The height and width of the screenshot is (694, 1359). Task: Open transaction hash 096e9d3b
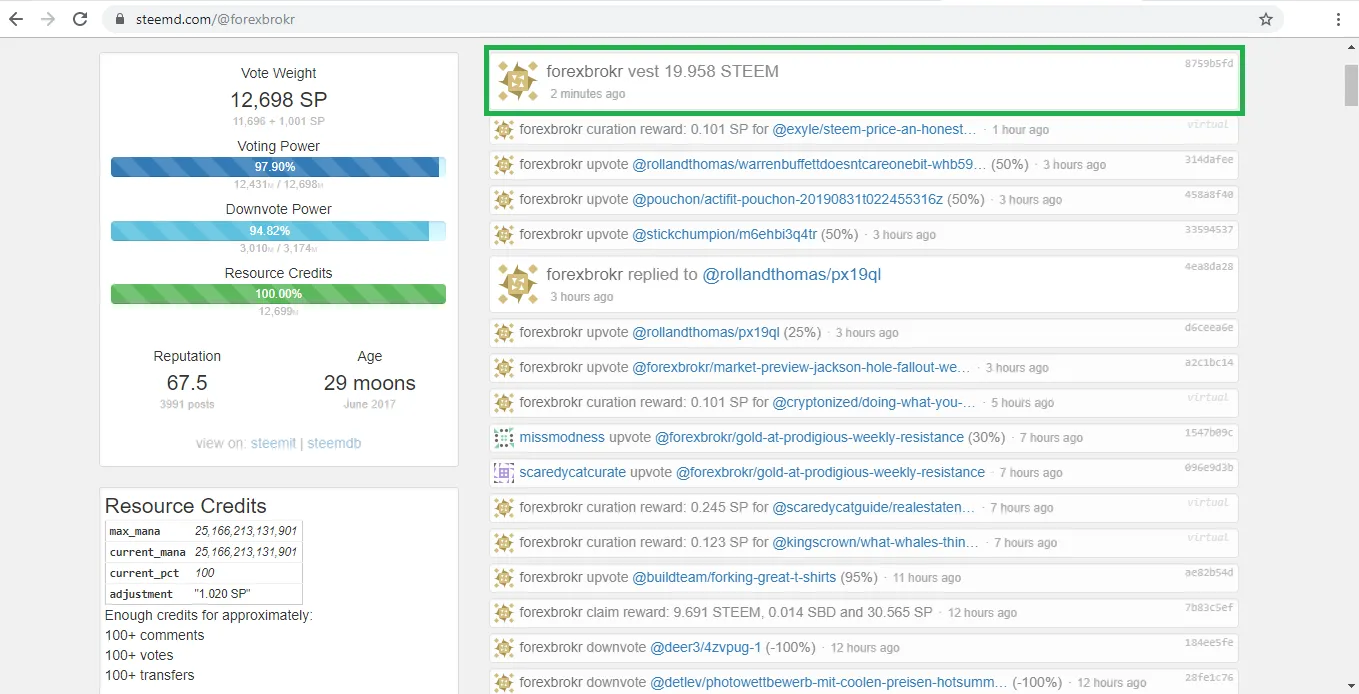tap(1209, 467)
